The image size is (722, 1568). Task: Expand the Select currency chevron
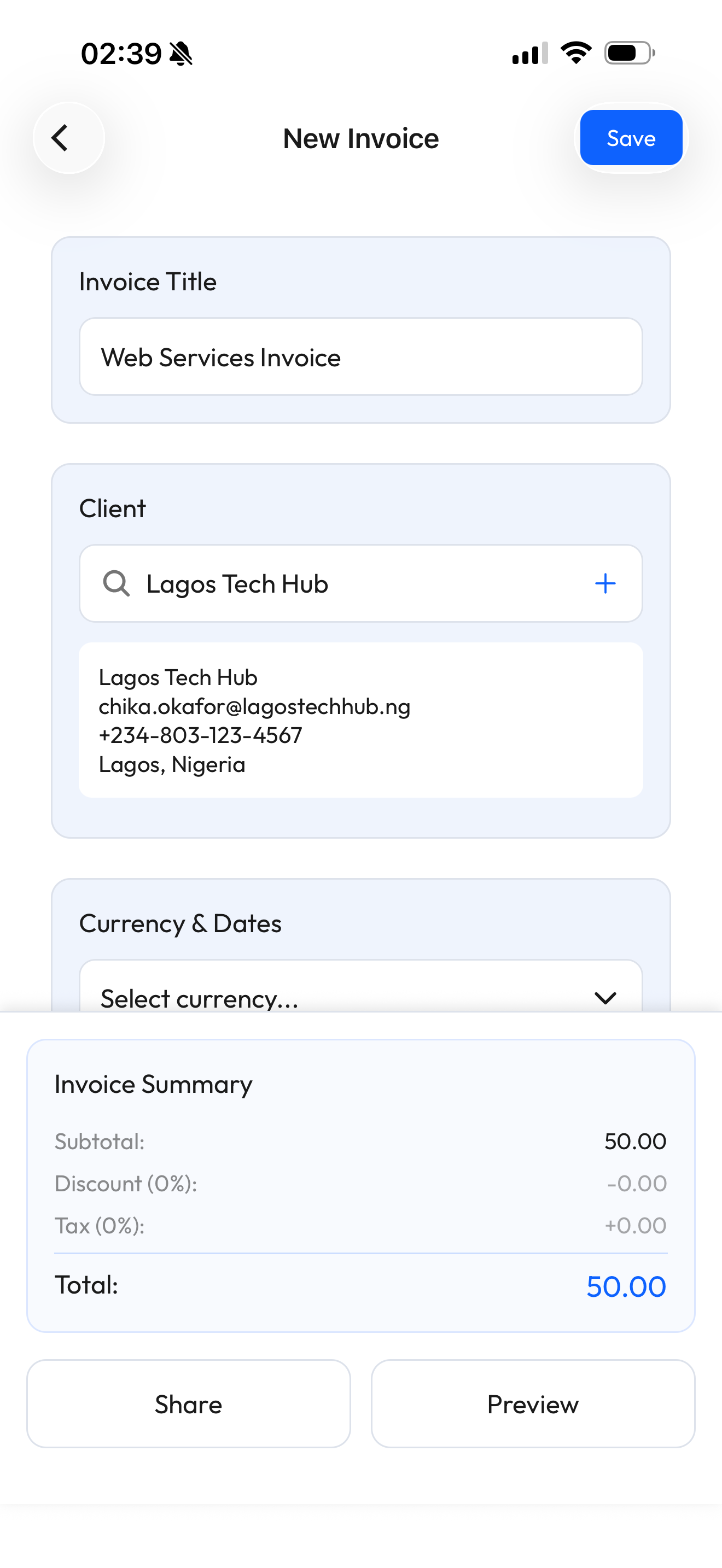point(605,997)
